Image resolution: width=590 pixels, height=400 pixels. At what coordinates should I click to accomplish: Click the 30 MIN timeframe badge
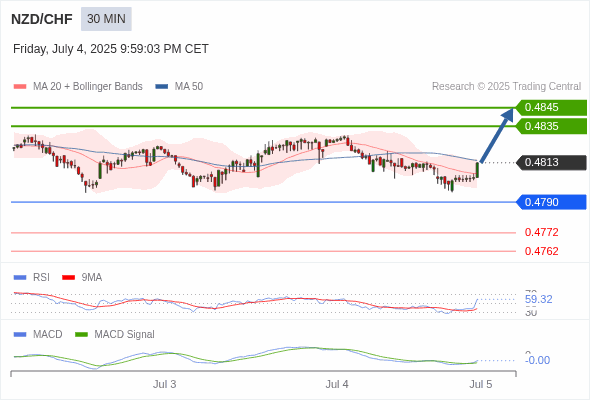pos(106,19)
